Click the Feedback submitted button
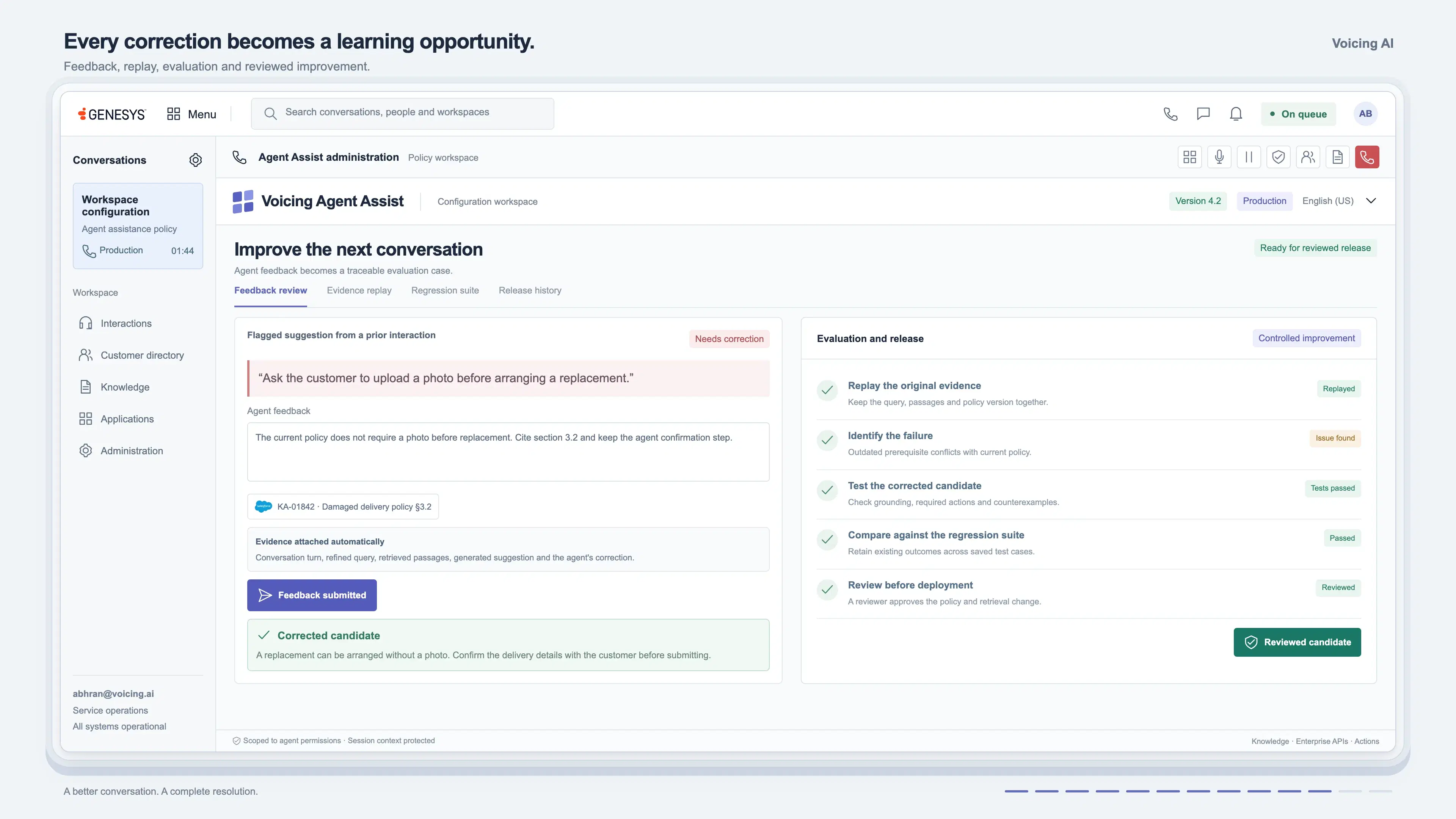The image size is (1456, 819). [x=312, y=595]
